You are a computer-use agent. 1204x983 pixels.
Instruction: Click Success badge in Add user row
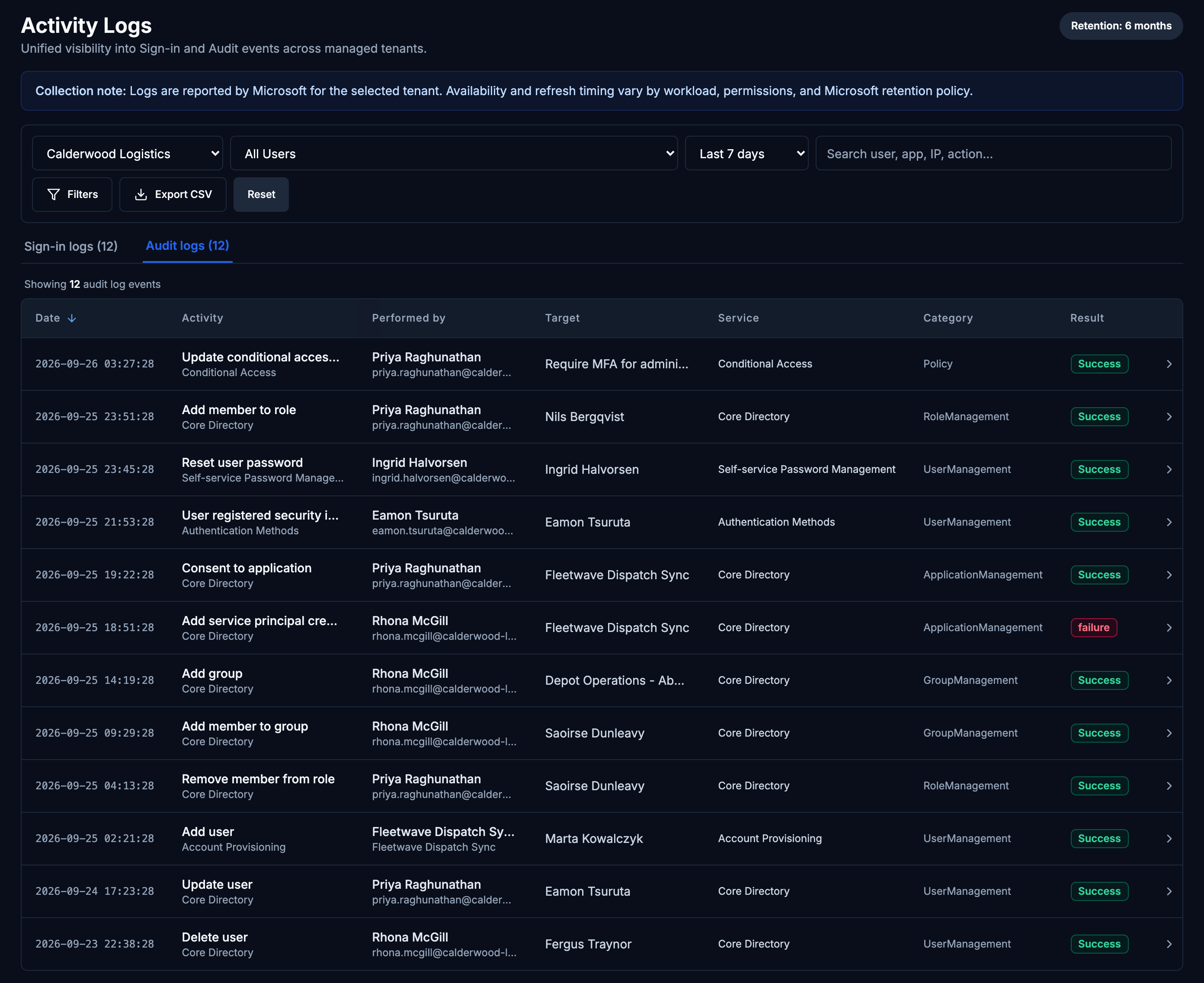1099,839
